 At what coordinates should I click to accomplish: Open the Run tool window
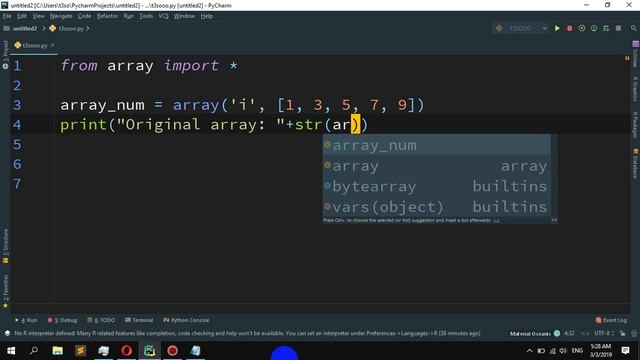[26, 320]
